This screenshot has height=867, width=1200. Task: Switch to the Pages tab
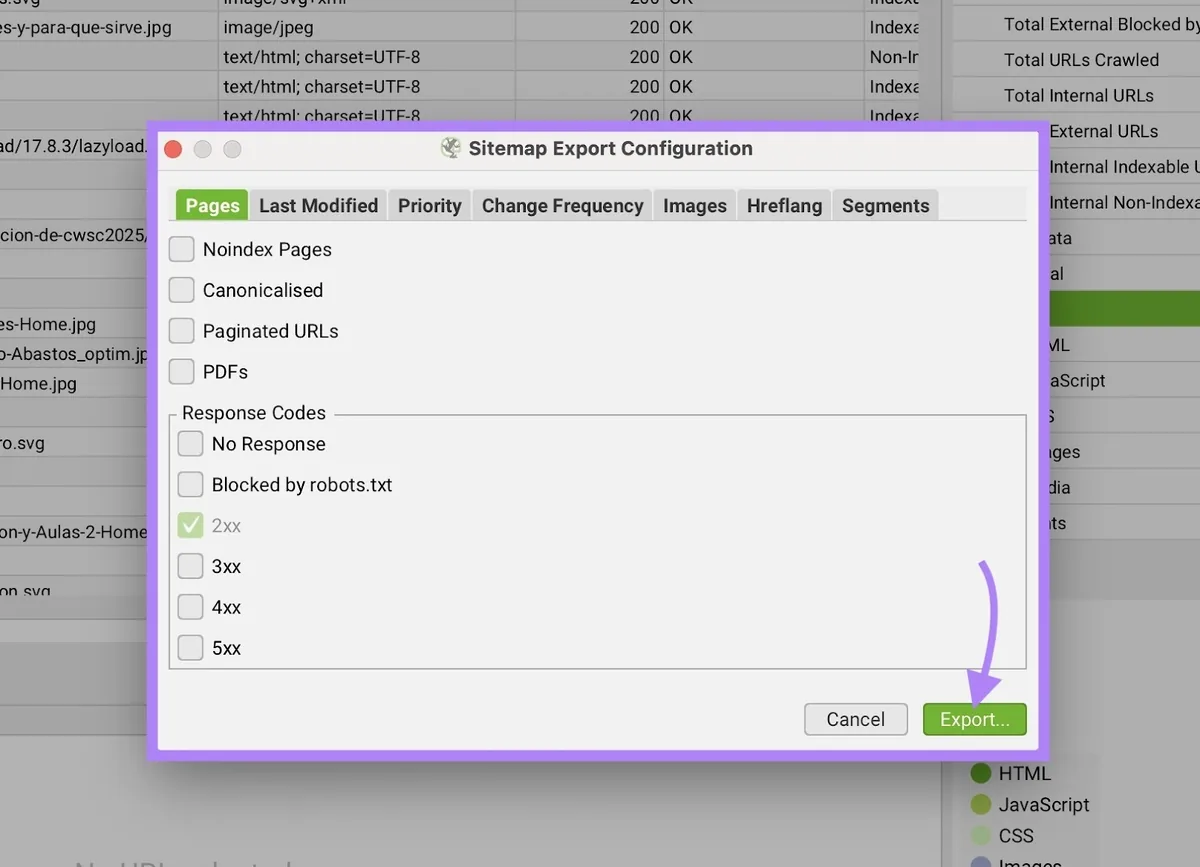[213, 205]
